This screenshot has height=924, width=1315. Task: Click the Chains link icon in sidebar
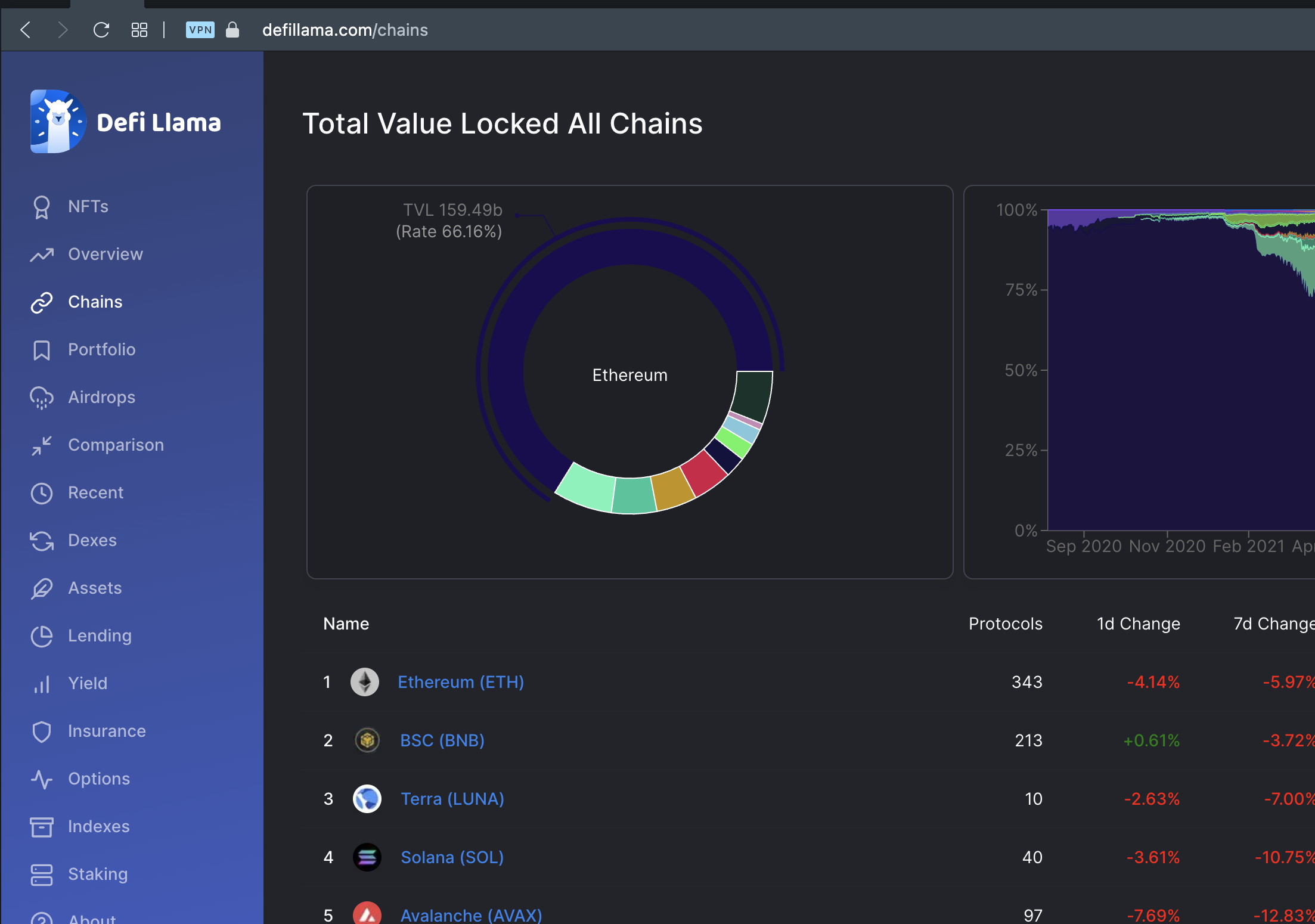click(42, 302)
